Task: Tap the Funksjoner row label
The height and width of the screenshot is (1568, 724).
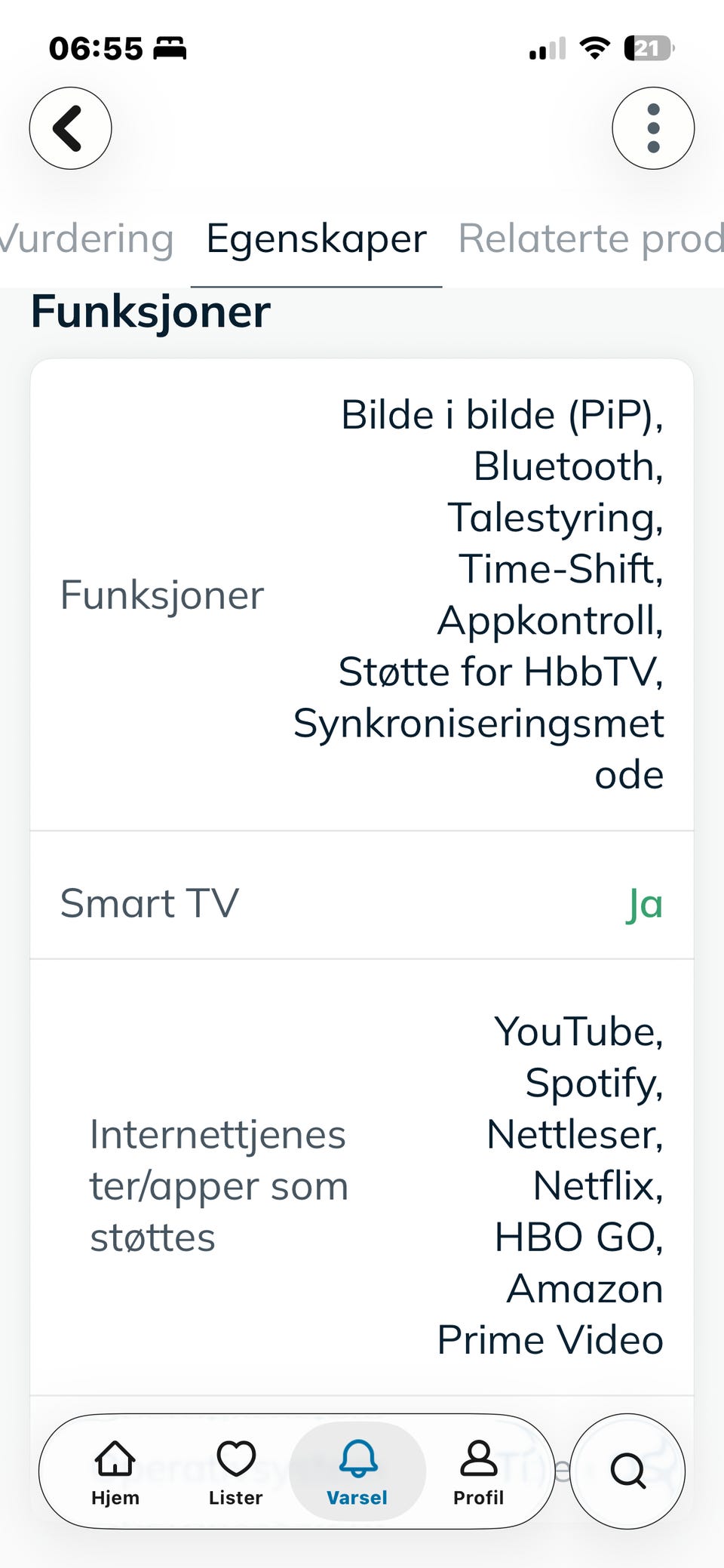Action: [162, 595]
